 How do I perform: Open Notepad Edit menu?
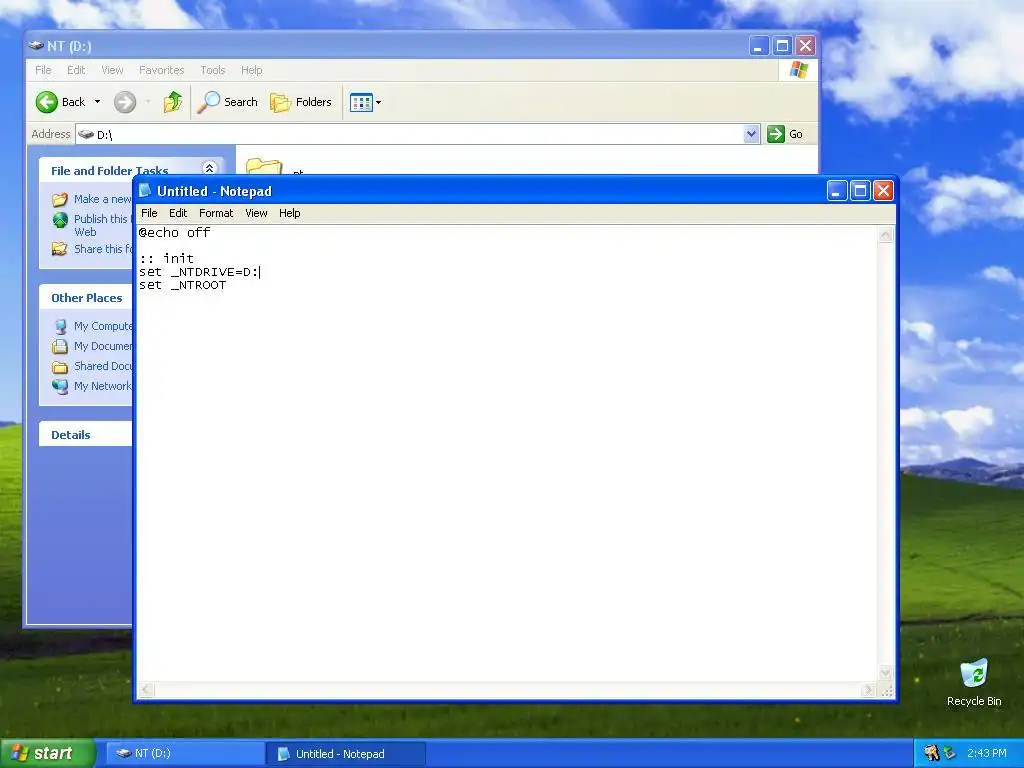click(178, 213)
